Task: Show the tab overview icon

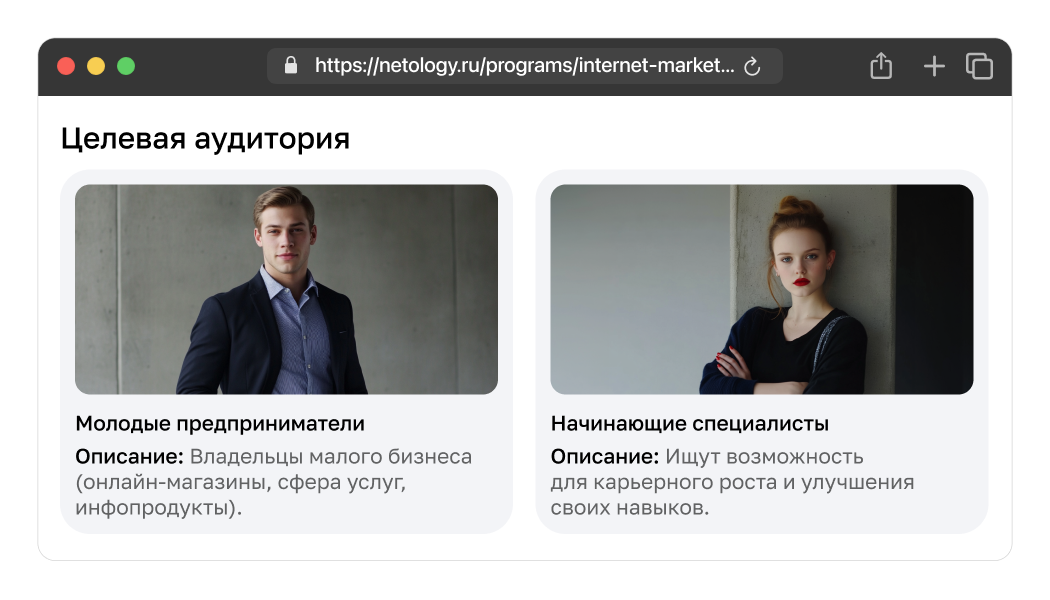Action: point(979,66)
